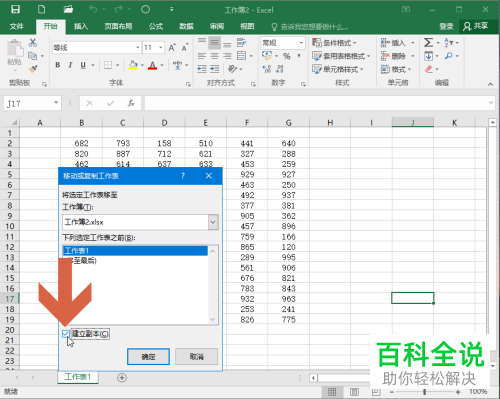The height and width of the screenshot is (399, 500).
Task: Apply yellow fill color bucket
Action: point(133,65)
